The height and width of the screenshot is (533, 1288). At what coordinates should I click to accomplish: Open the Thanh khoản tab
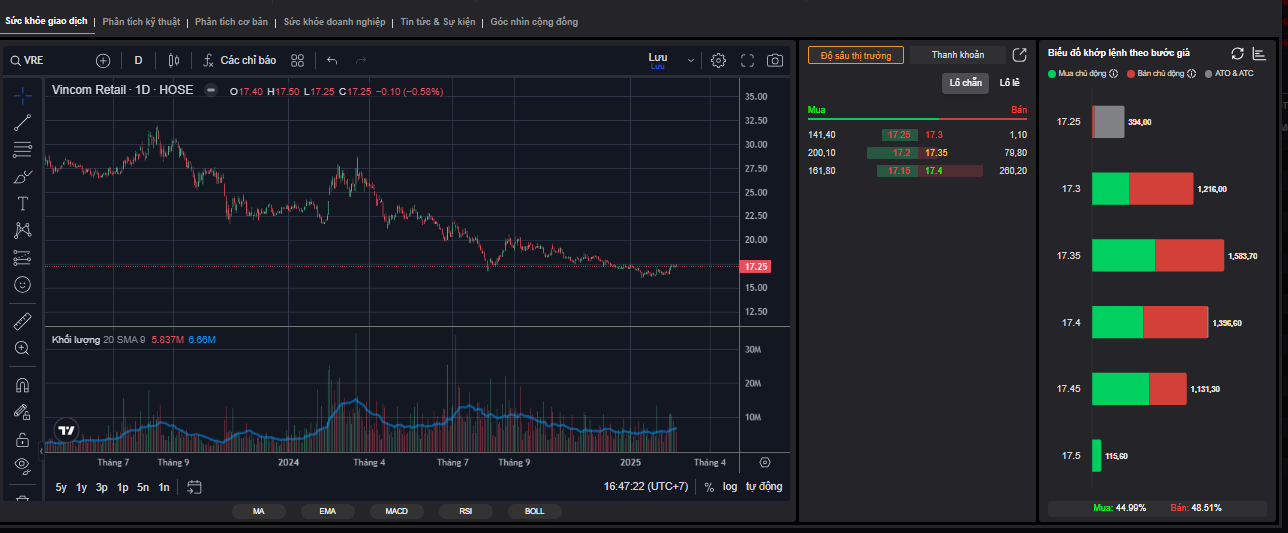pyautogui.click(x=957, y=55)
